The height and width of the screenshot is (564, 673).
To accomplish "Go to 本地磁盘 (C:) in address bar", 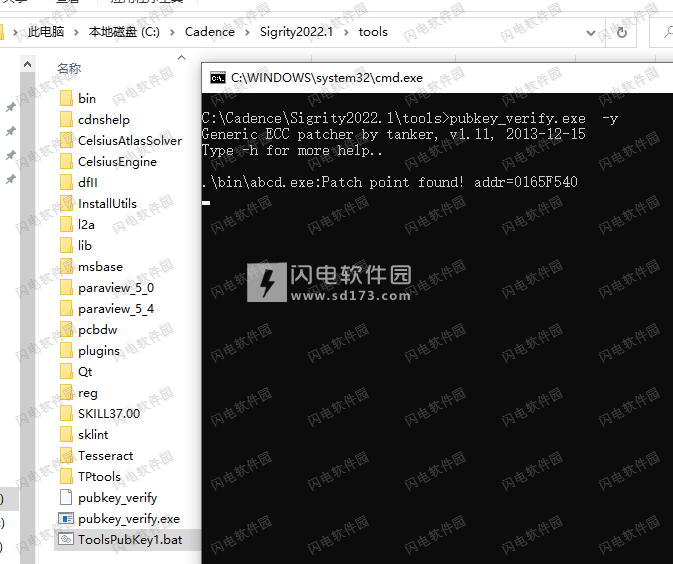I will pos(124,32).
